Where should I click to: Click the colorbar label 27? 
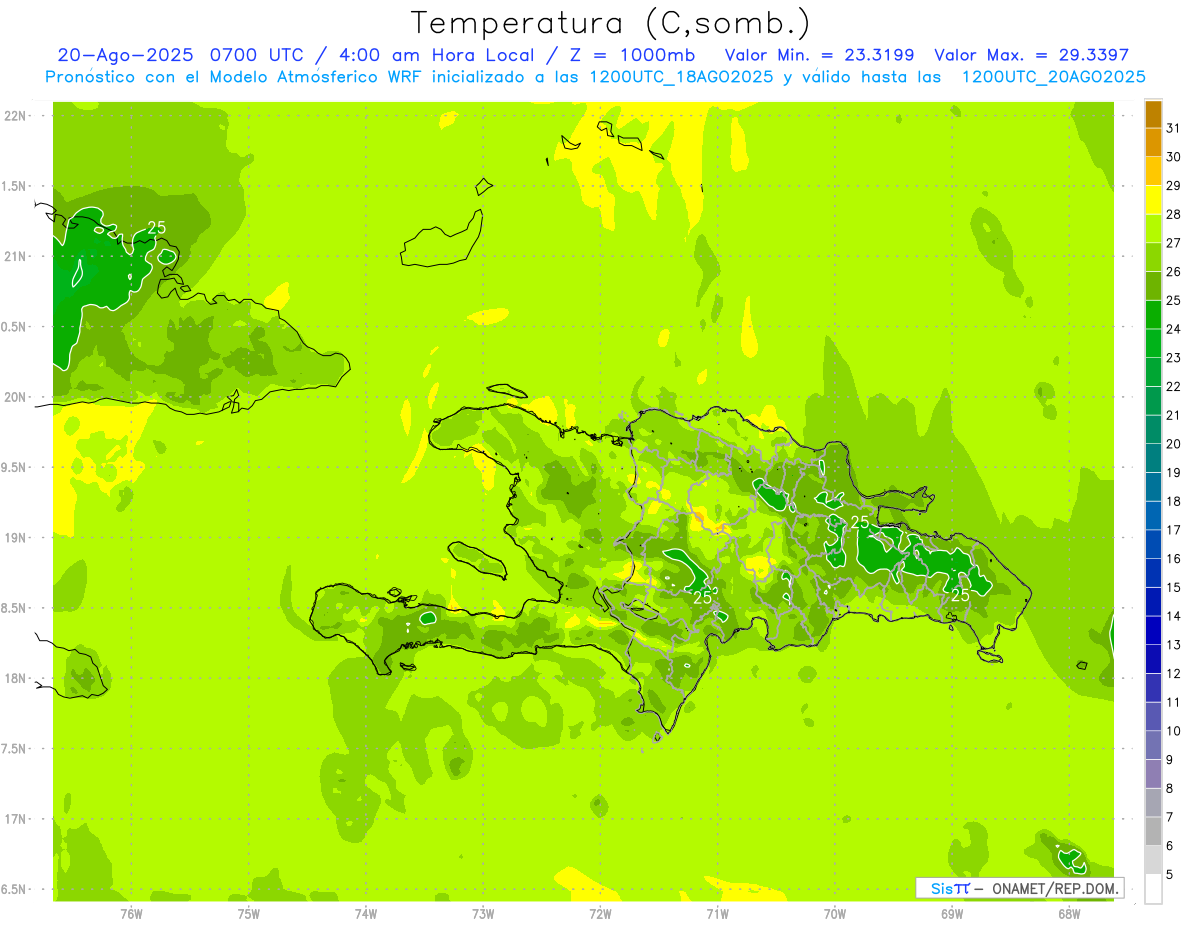tap(1174, 243)
